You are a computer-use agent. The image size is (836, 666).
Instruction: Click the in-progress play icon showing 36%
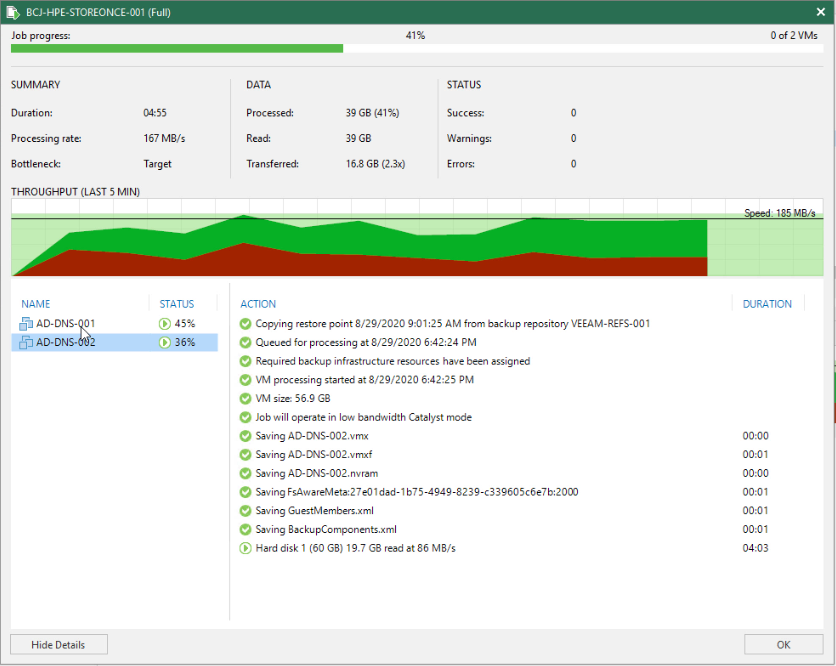165,342
